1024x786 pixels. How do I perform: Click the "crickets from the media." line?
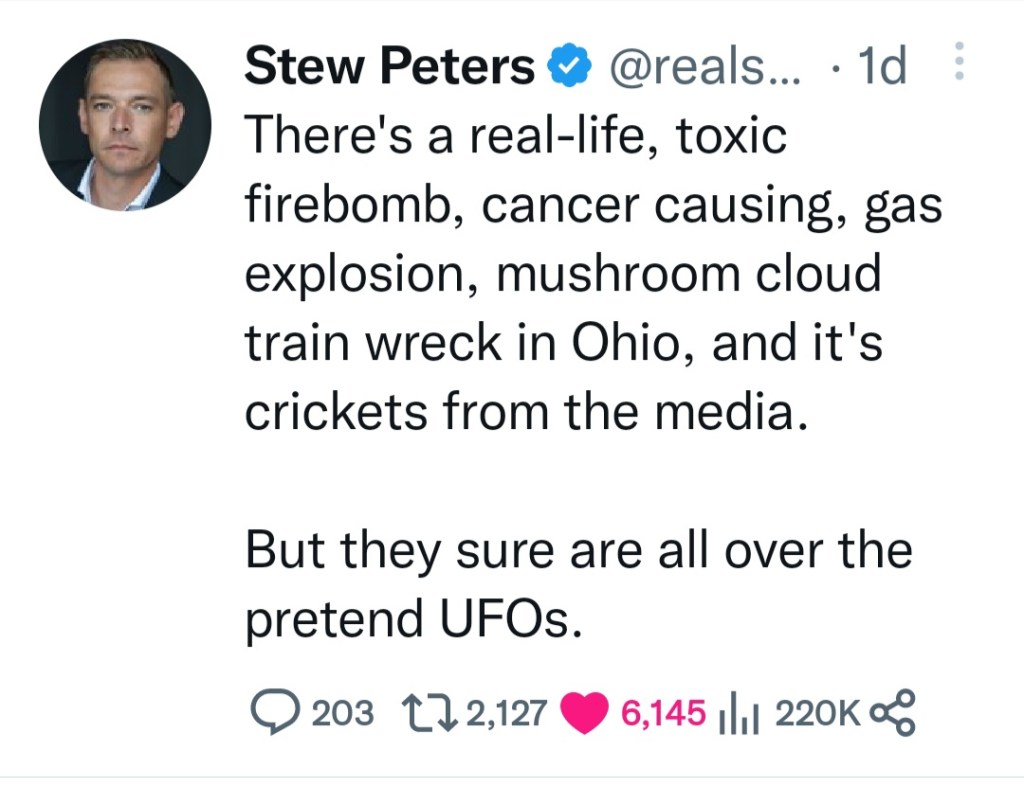525,412
